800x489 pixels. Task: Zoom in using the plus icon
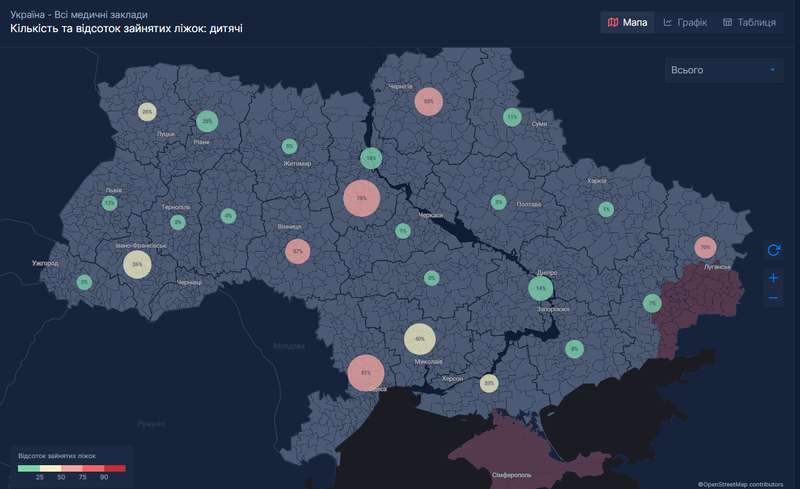[x=773, y=278]
